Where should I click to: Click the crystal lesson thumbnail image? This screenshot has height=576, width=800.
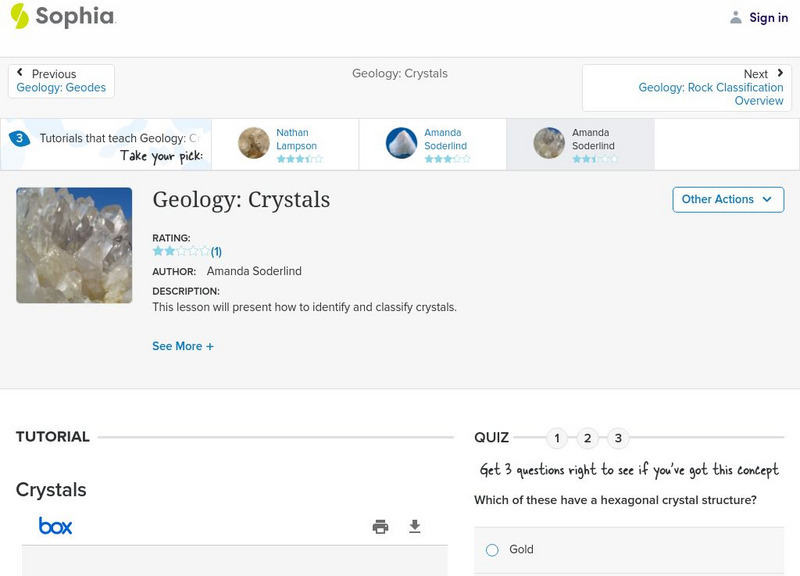tap(74, 245)
